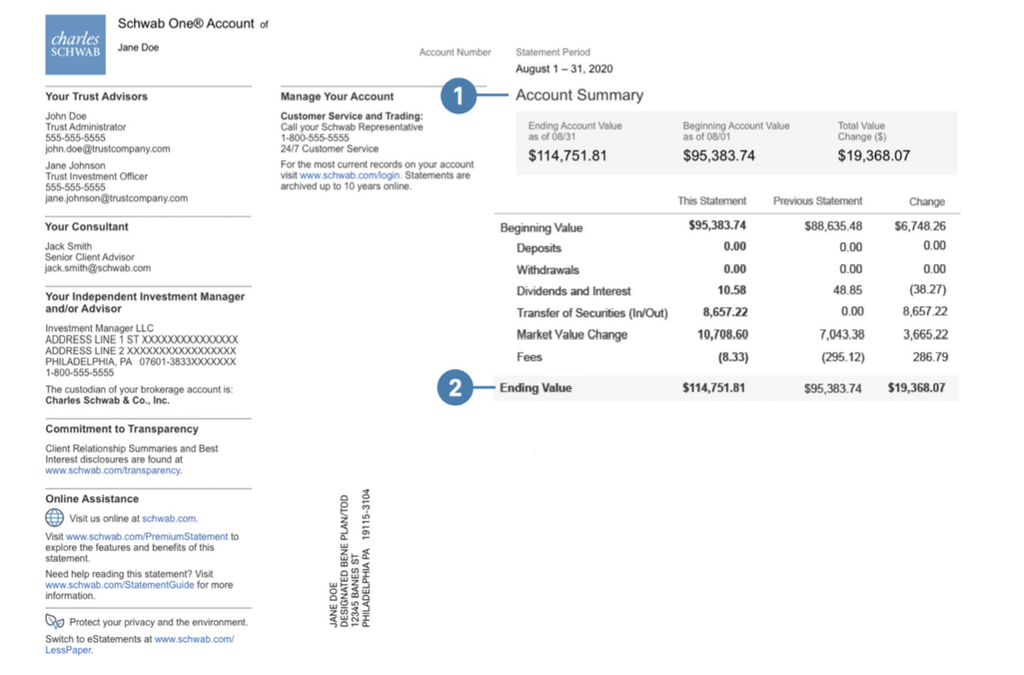Click the Dividends and Interest row label
Image resolution: width=1024 pixels, height=675 pixels.
tap(573, 291)
